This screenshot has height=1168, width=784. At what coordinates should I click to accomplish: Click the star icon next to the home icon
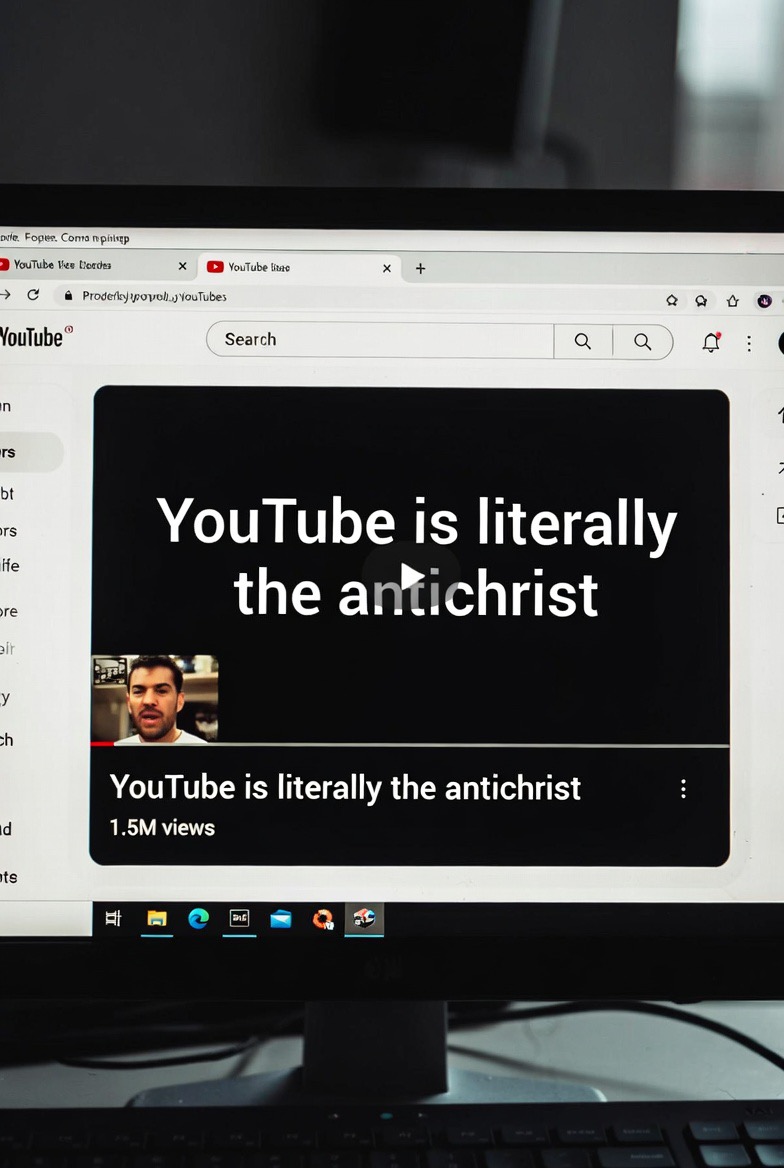point(701,300)
